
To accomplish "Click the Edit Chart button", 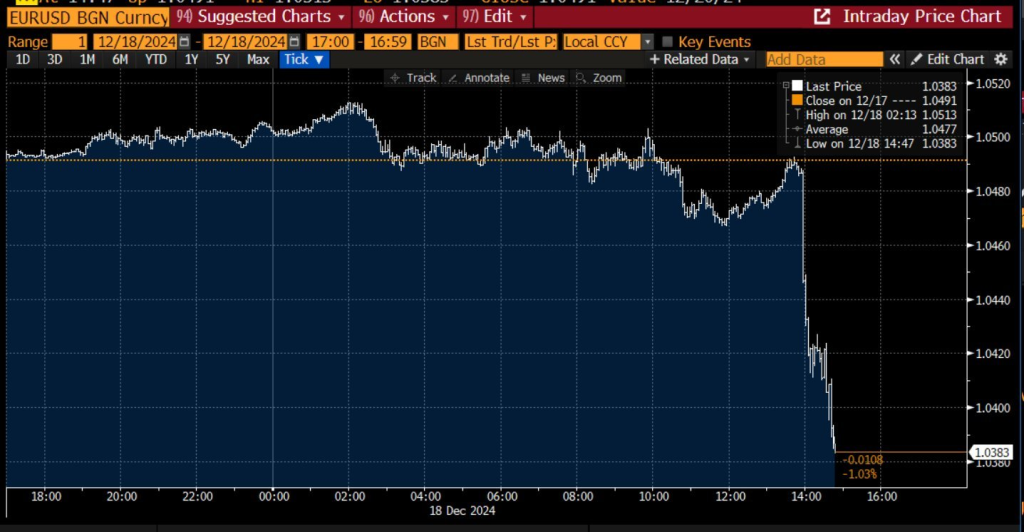I will 947,59.
